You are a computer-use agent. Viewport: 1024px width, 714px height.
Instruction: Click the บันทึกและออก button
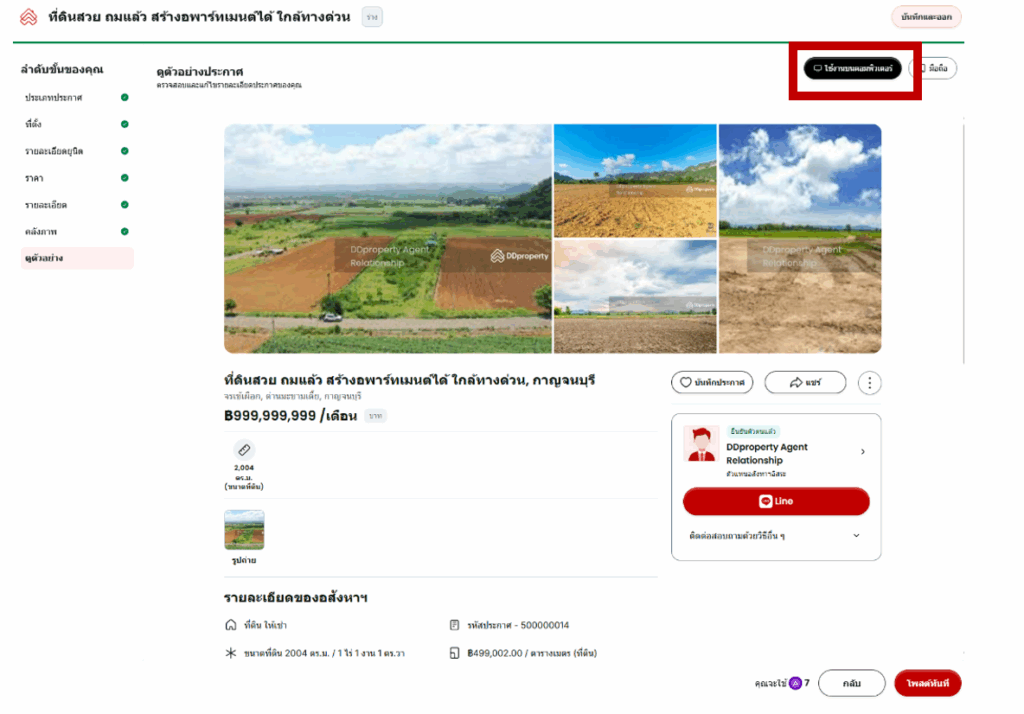(x=926, y=17)
